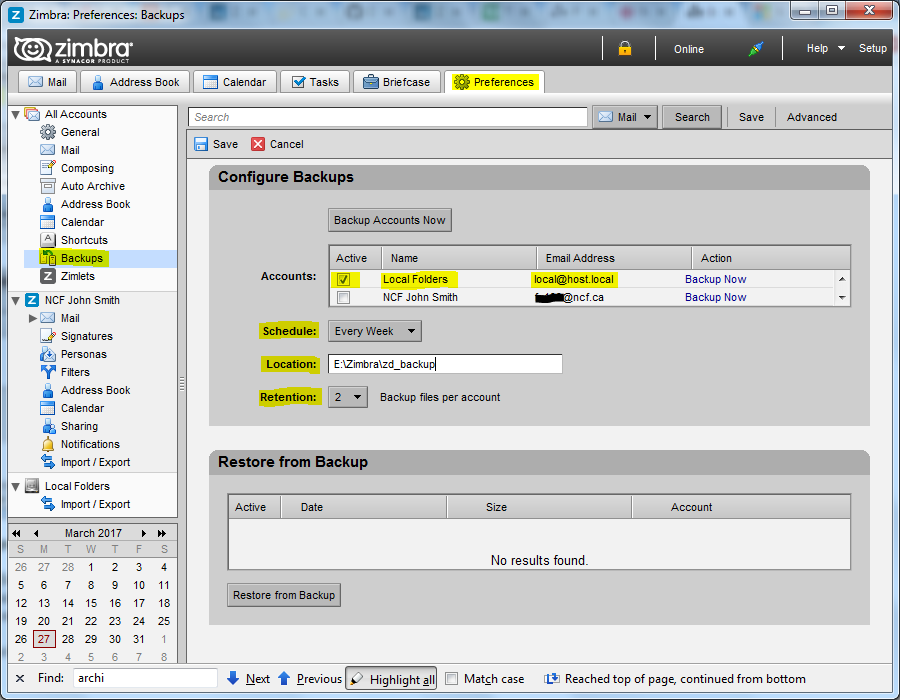The image size is (900, 700).
Task: Open Sharing icon in sidebar
Action: point(48,426)
